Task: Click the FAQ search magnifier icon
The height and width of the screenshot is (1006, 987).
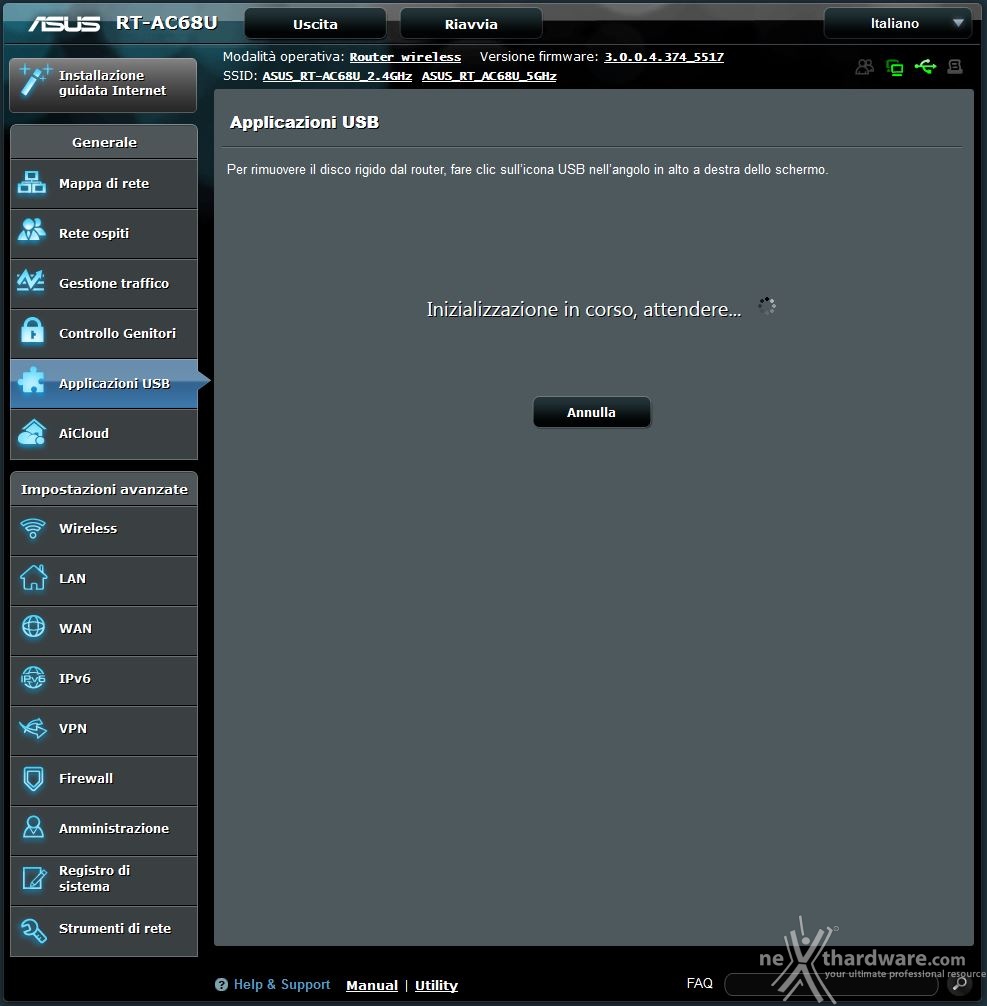Action: [960, 984]
